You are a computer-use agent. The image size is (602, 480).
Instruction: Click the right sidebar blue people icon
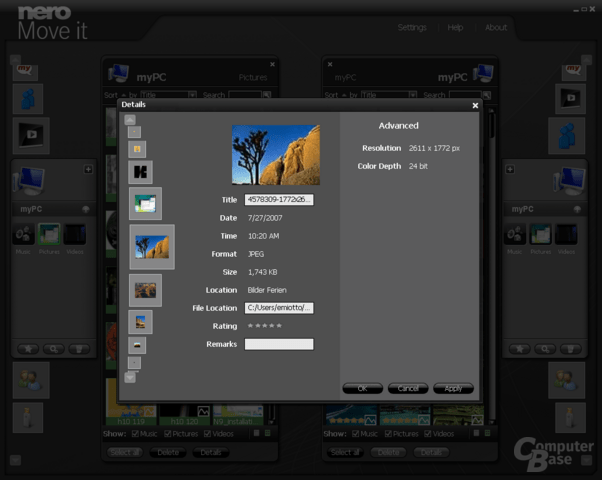click(567, 136)
